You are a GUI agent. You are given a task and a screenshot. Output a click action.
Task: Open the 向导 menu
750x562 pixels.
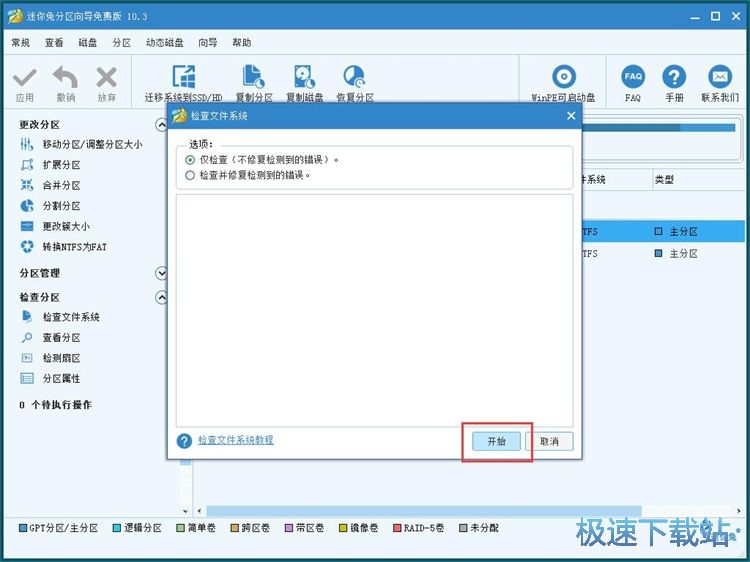208,43
